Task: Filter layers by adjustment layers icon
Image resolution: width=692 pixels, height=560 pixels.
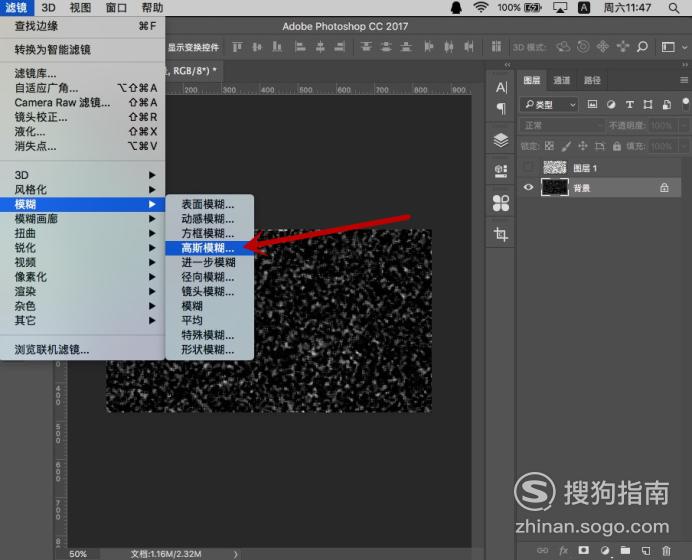Action: coord(611,104)
